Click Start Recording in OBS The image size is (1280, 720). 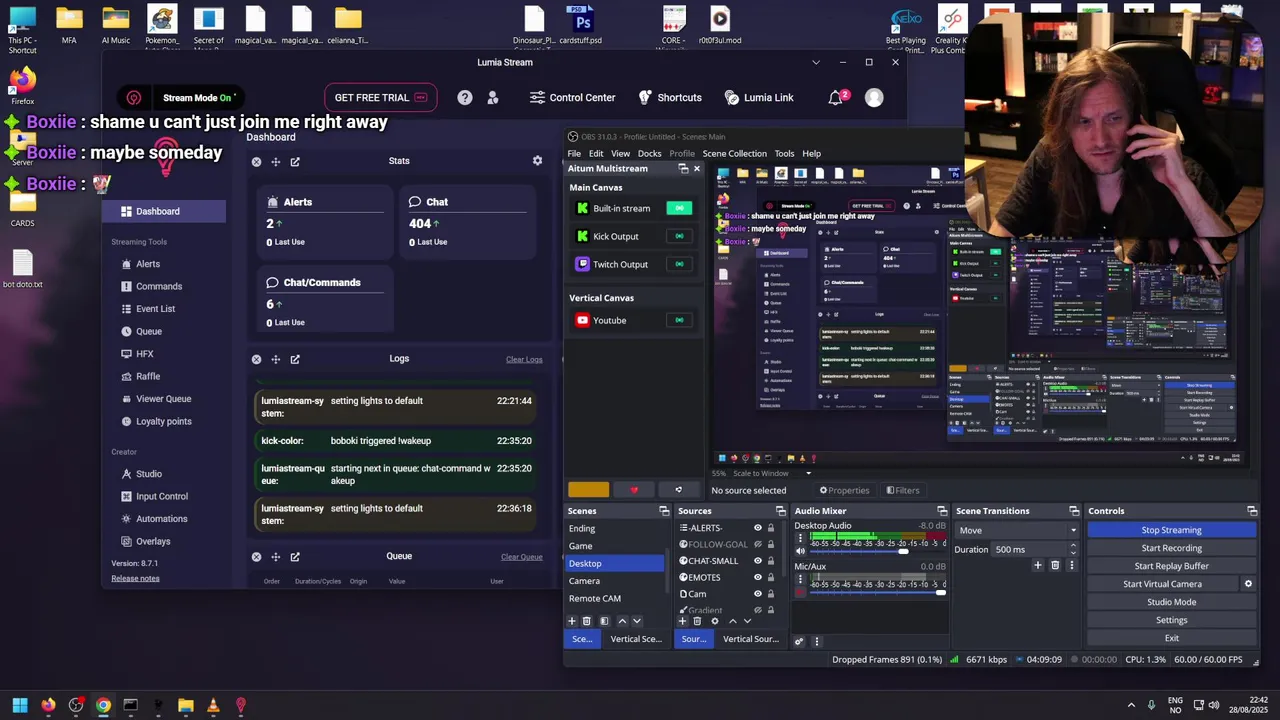click(1171, 548)
